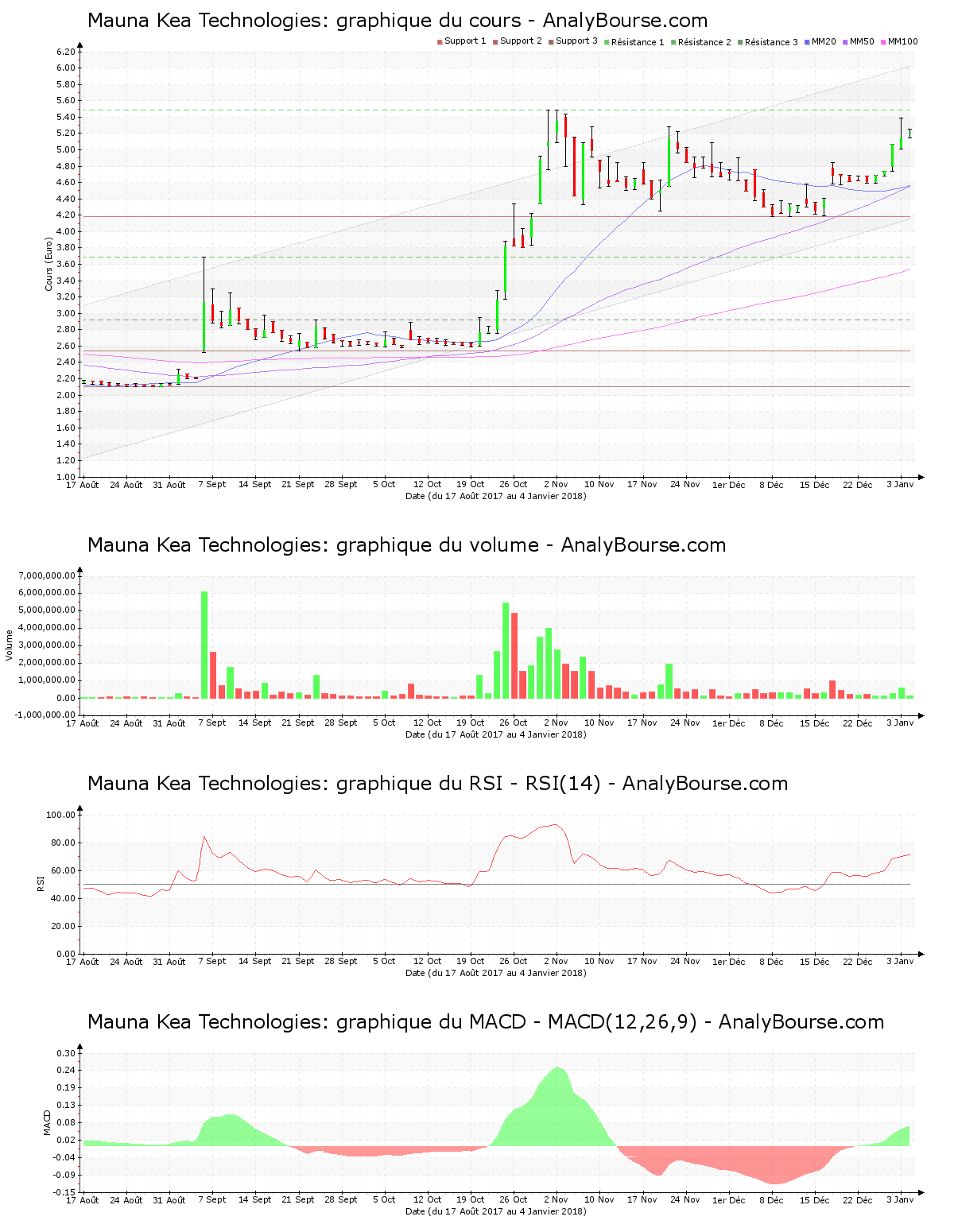Click the 'MM50' legend label
This screenshot has width=954, height=1232.
tap(862, 41)
